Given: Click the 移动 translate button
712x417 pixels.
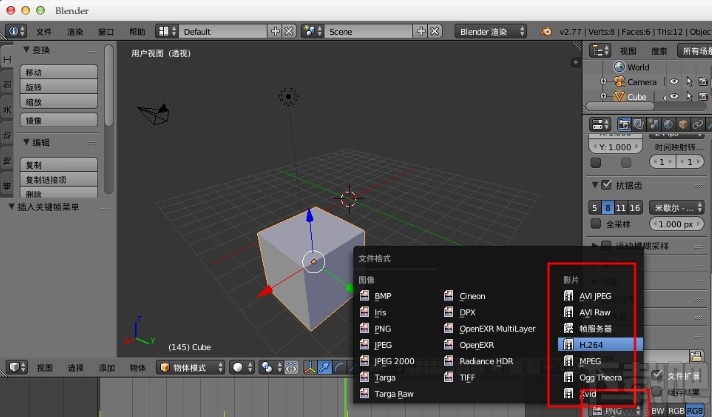Looking at the screenshot, I should [59, 72].
